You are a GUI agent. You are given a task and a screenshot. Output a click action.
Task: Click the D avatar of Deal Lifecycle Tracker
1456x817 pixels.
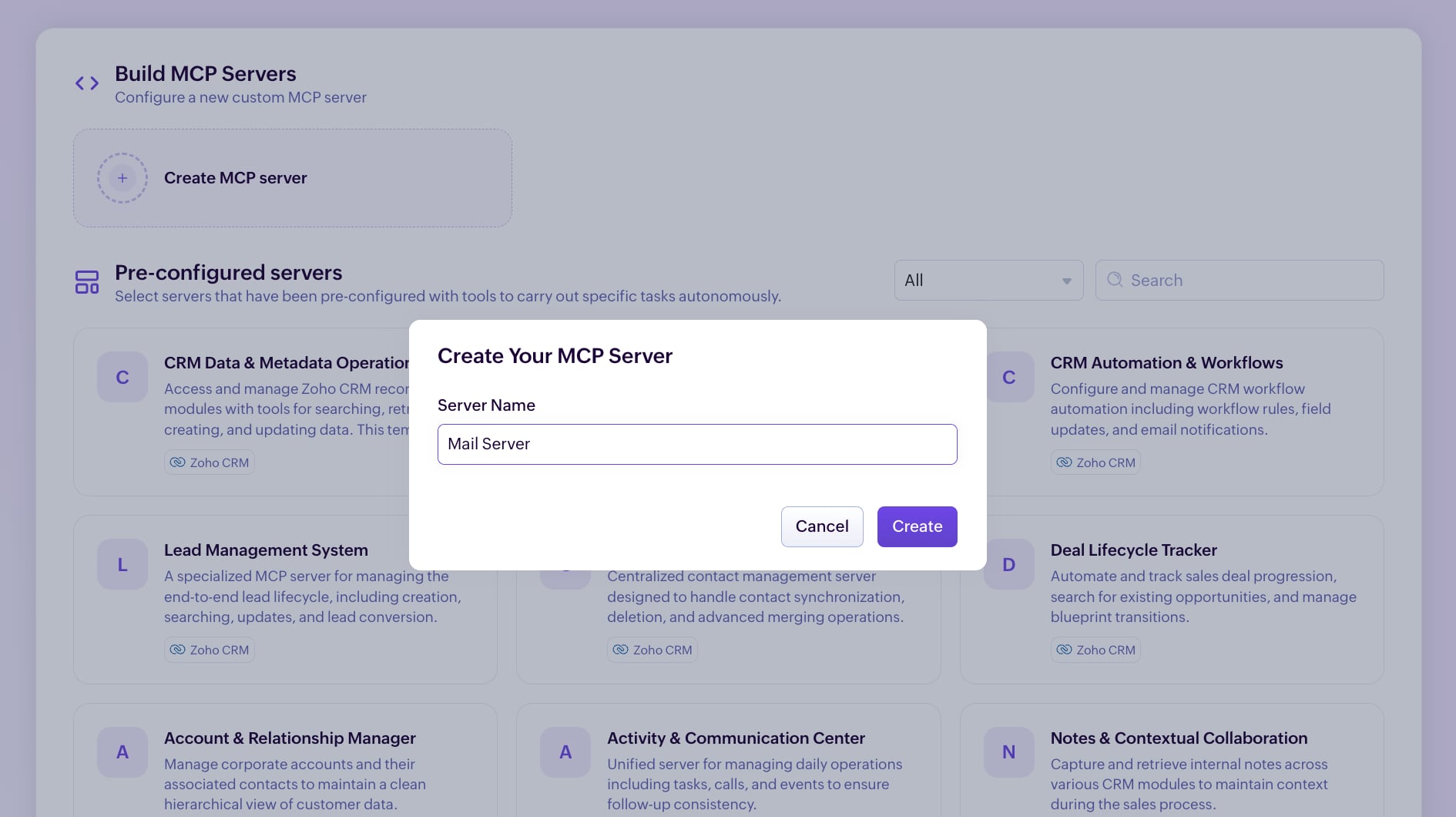pos(1008,564)
